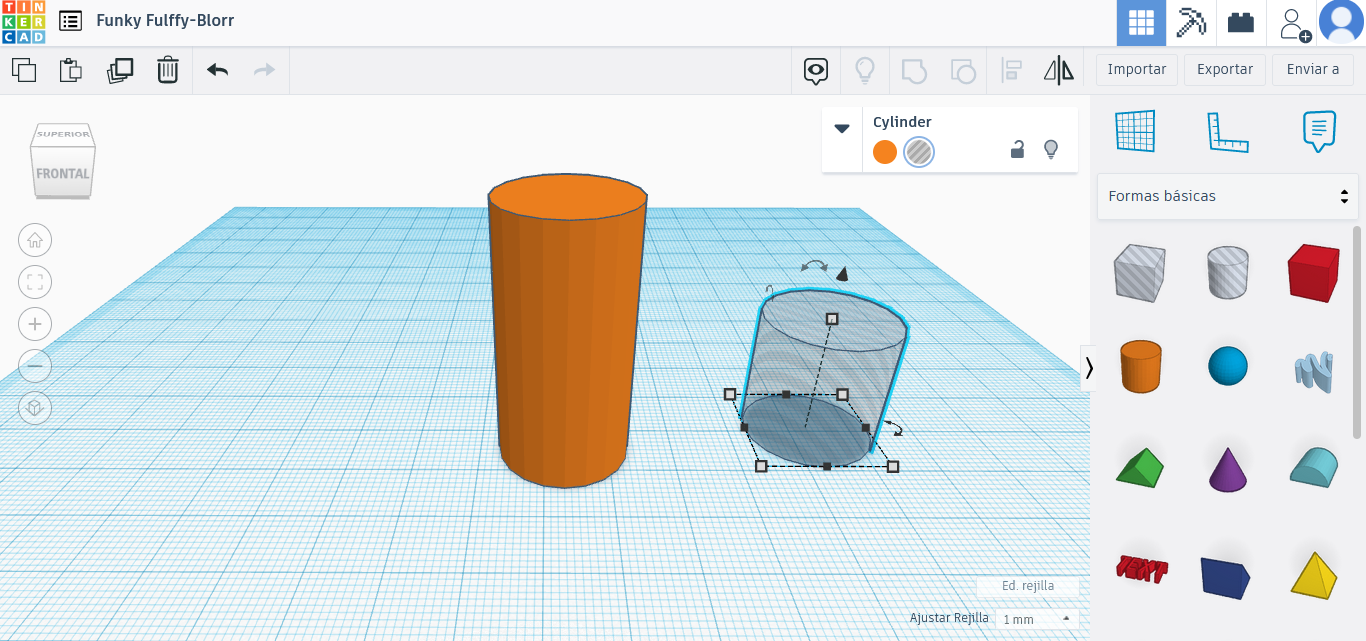Show all hidden shapes with the toolbar lightbulb

tap(865, 70)
